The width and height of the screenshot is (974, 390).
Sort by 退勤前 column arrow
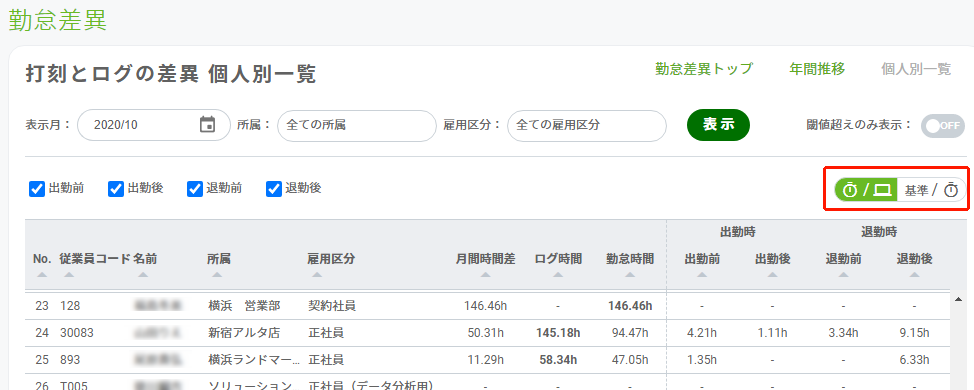pos(843,274)
